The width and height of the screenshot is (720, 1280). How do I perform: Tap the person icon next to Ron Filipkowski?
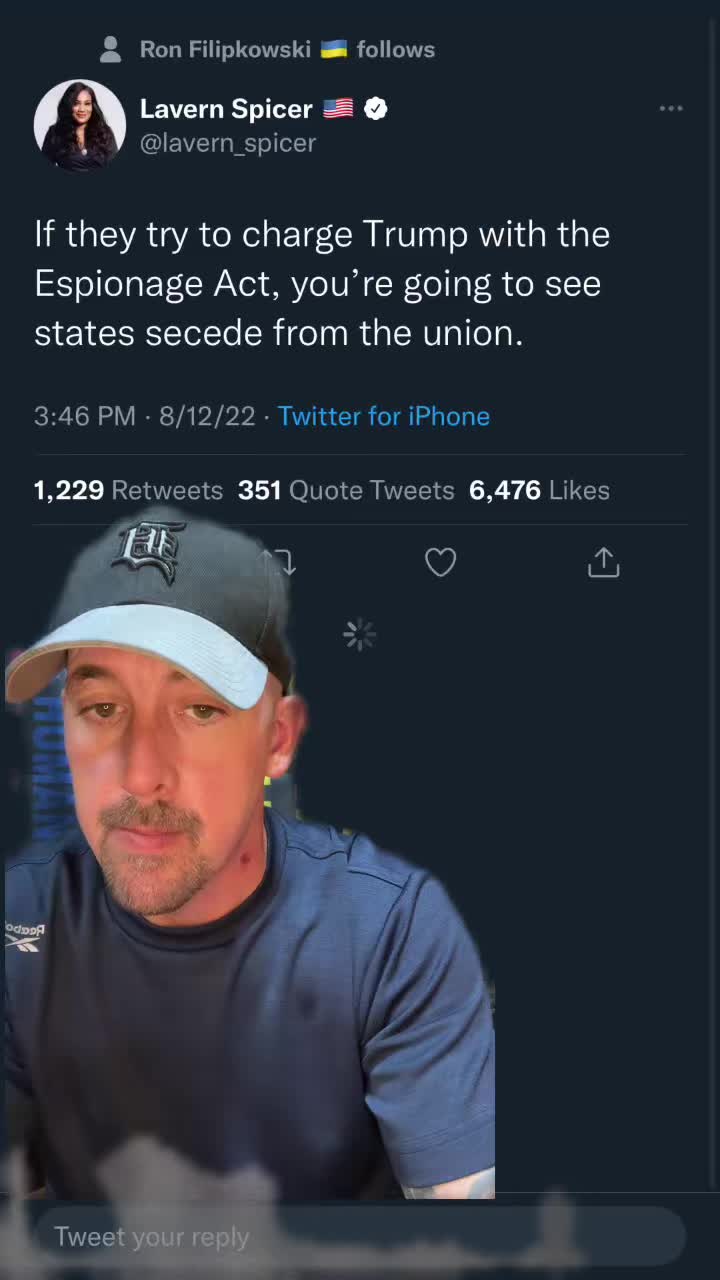point(112,49)
